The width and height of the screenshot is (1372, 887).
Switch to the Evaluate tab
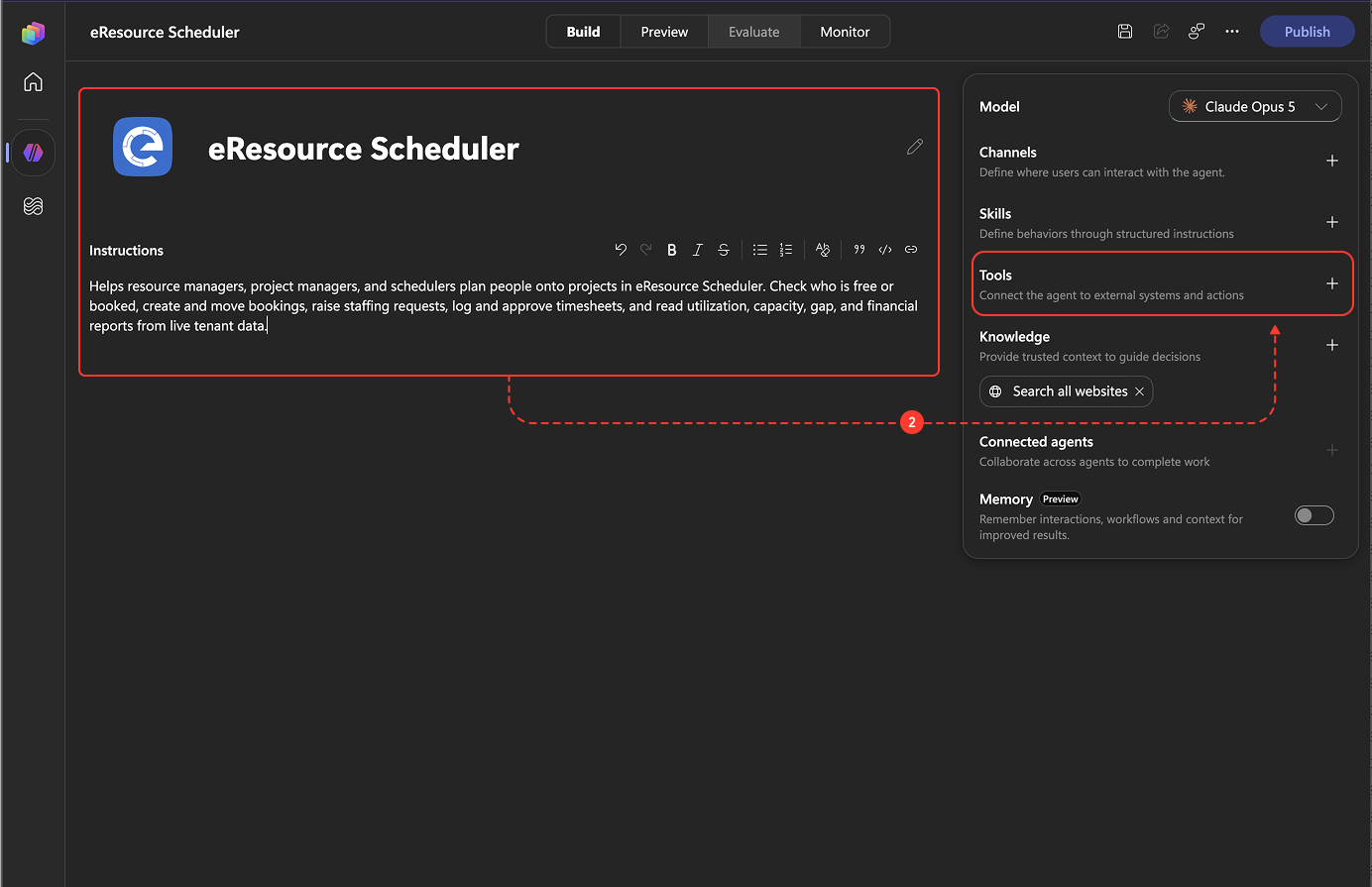pyautogui.click(x=754, y=32)
